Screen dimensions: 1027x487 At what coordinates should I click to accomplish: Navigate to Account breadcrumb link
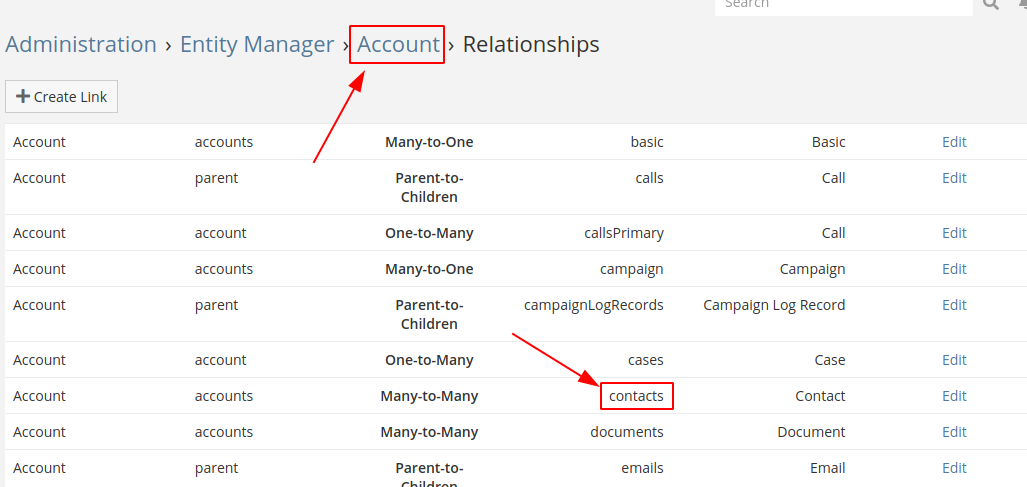pyautogui.click(x=398, y=45)
